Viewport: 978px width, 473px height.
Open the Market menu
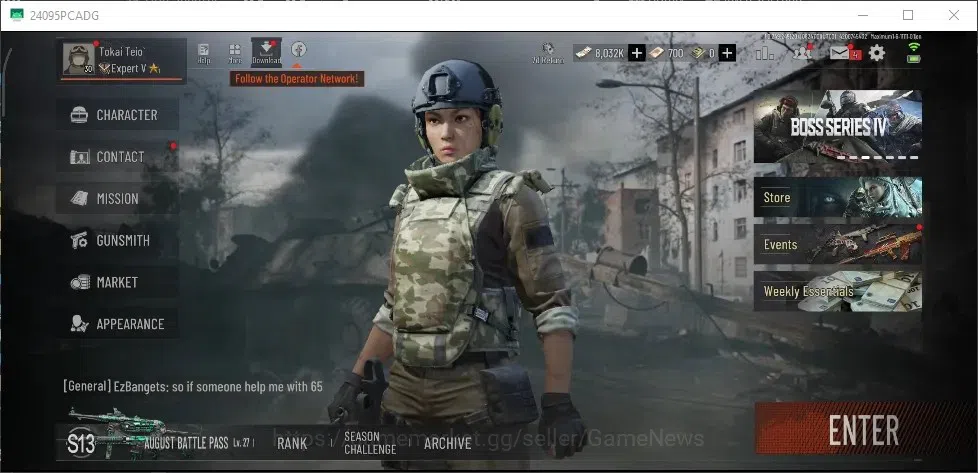point(118,282)
